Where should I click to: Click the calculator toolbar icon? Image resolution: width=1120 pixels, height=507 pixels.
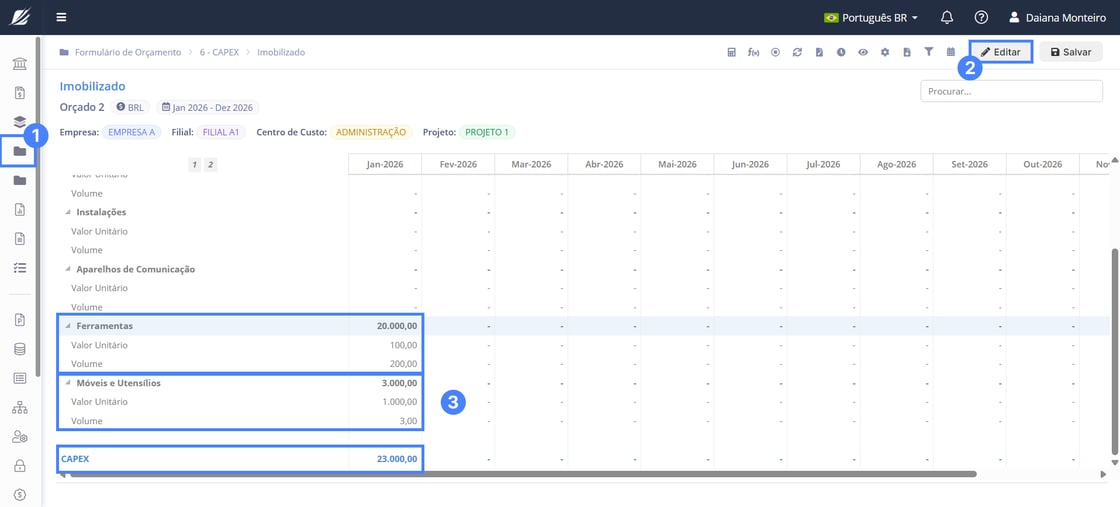point(731,52)
